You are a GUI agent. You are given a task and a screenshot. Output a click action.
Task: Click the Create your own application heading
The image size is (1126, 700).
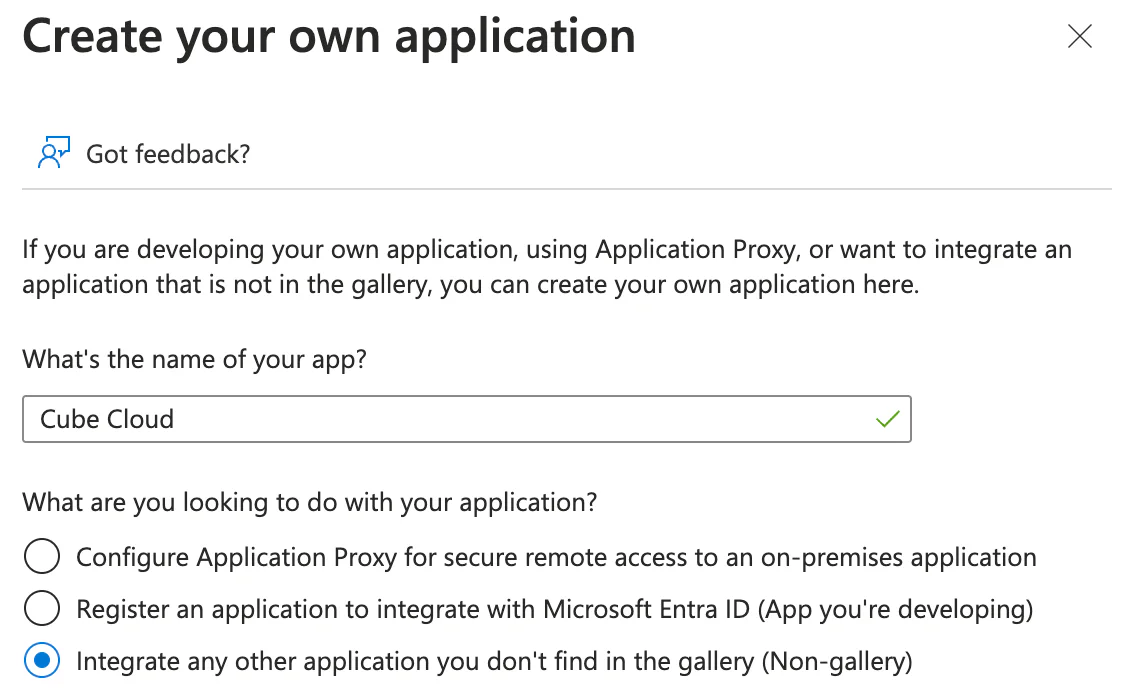click(x=329, y=37)
